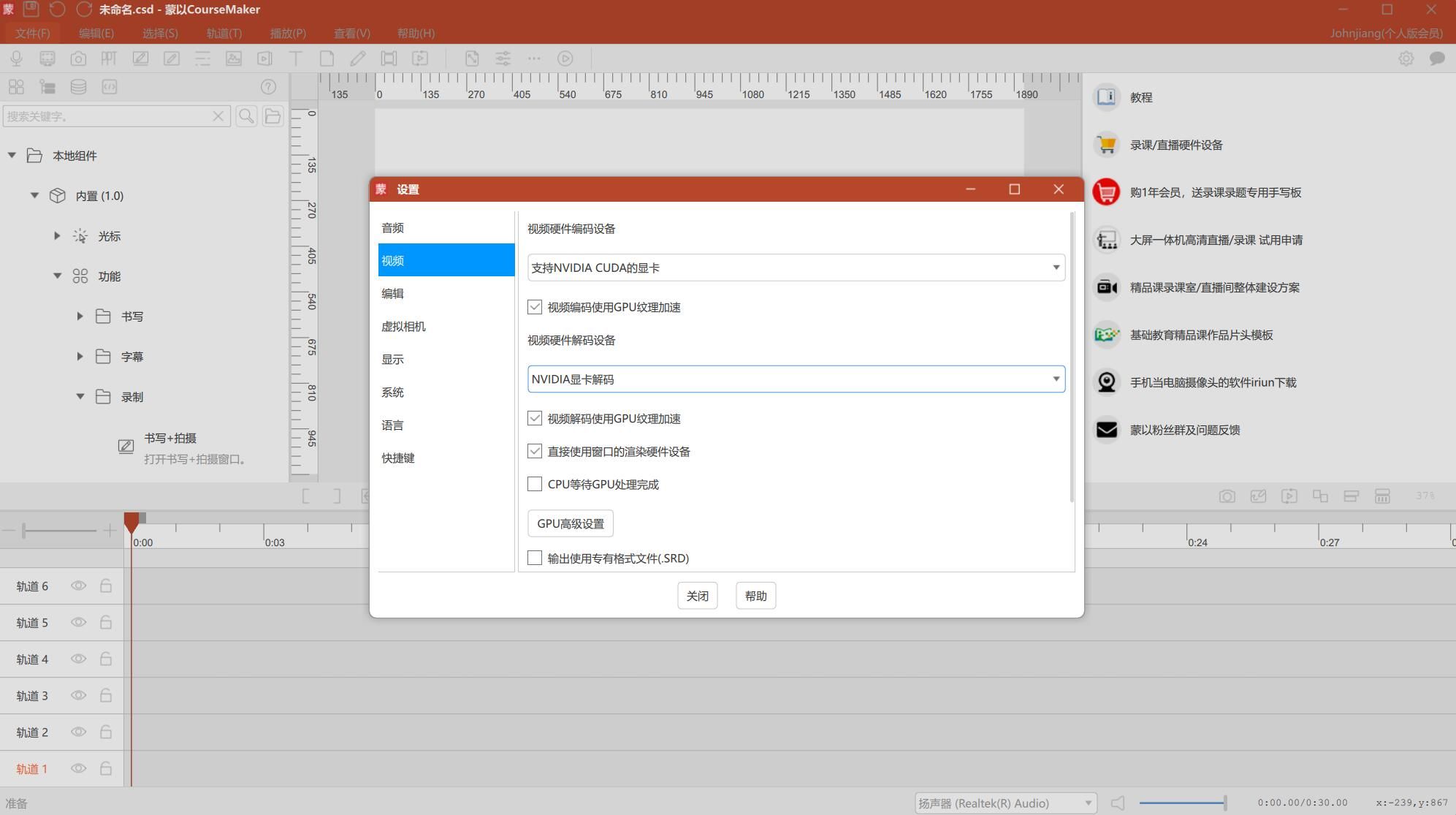Toggle visibility eye for 轨道 3

78,696
